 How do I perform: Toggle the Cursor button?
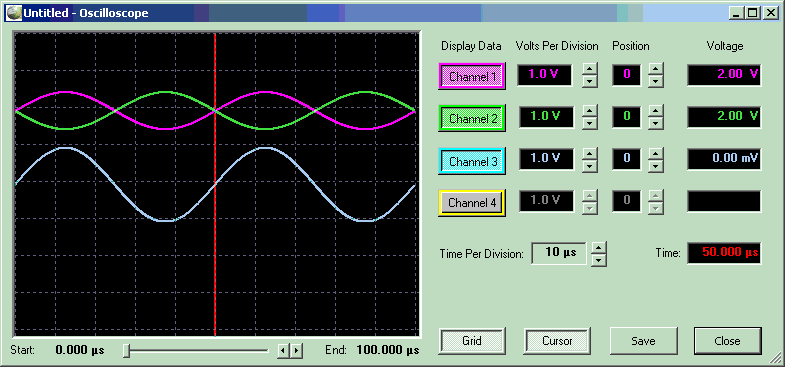pos(557,341)
